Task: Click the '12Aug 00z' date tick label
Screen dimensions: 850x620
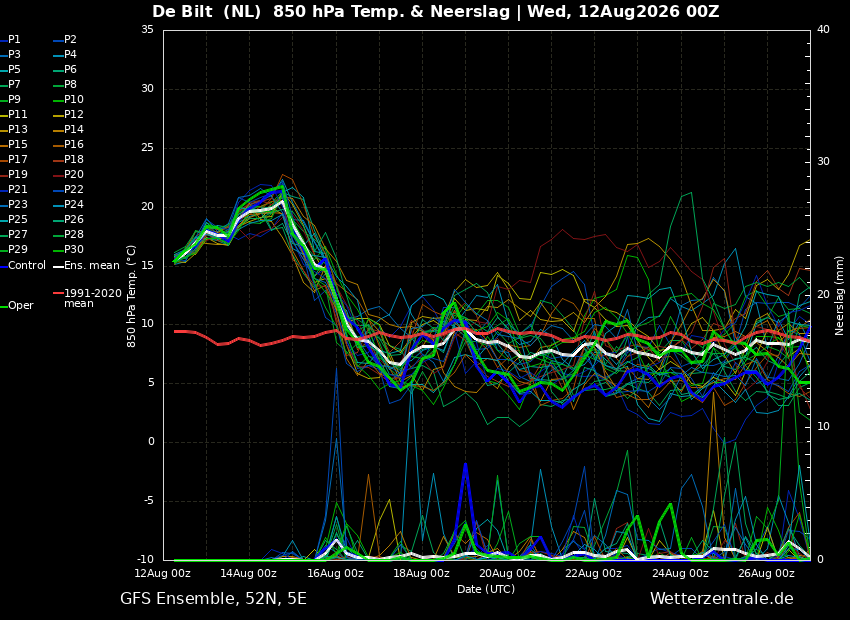Action: pos(163,573)
